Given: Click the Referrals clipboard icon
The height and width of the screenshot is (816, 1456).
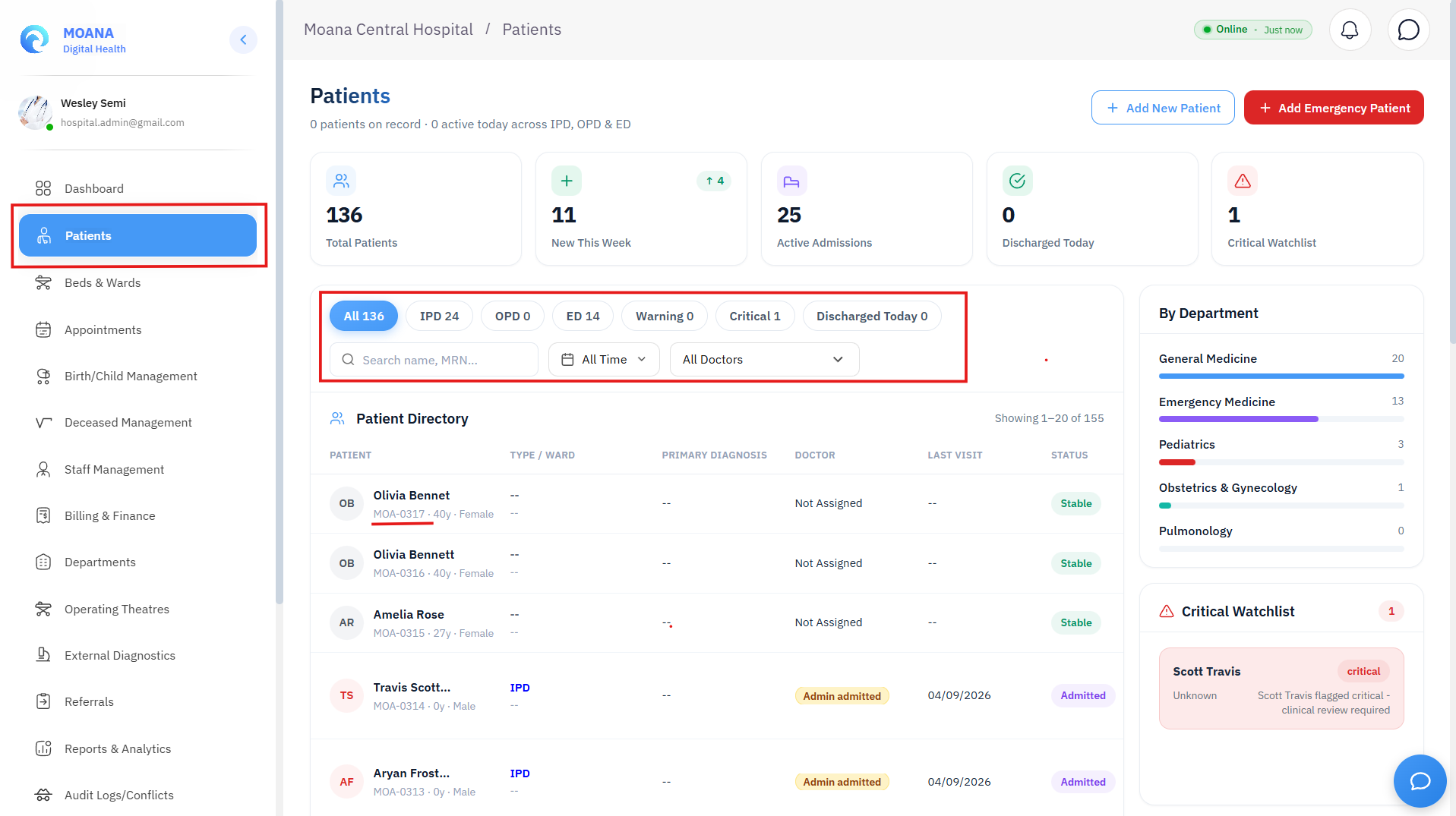Looking at the screenshot, I should tap(43, 701).
